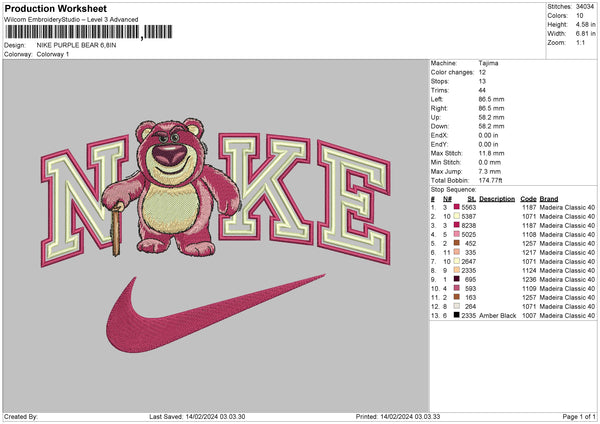Click the Wilcom EmbroideryStudio subtitle text

point(71,20)
